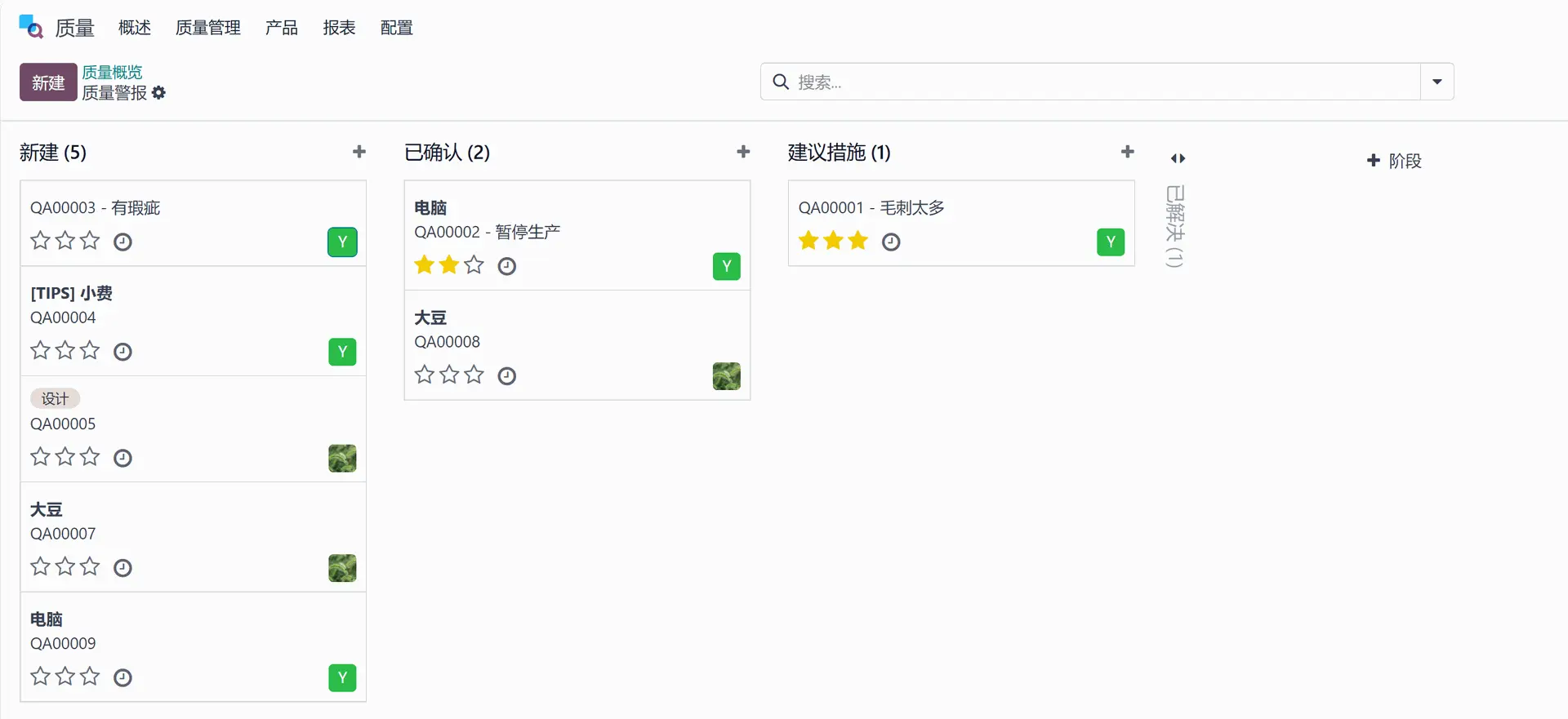Click the 新建 button
This screenshot has height=719, width=1568.
pos(48,82)
